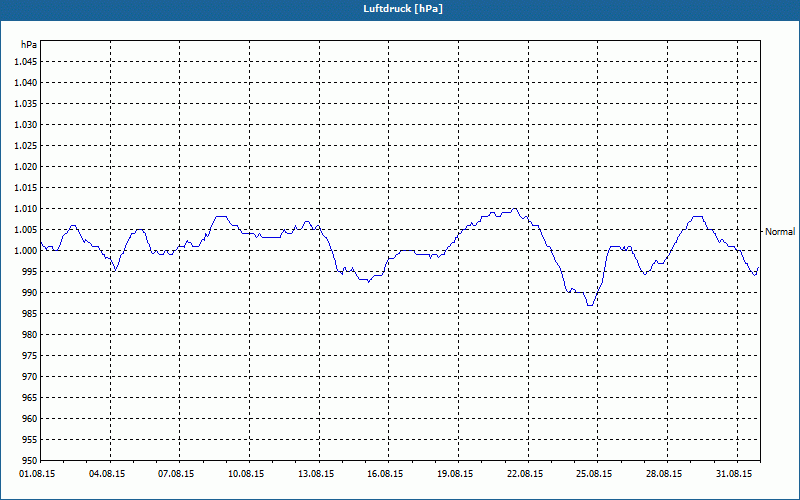
Task: Click the 1.035 axis value
Action: tap(26, 104)
